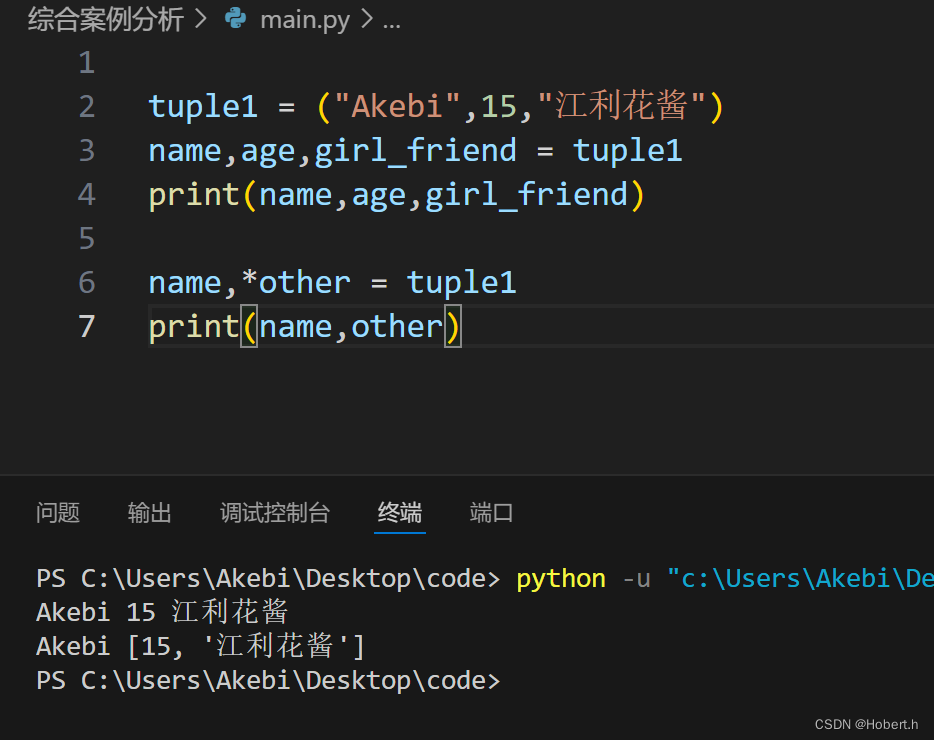Click the final terminal prompt line
Viewport: 934px width, 740px height.
[268, 680]
